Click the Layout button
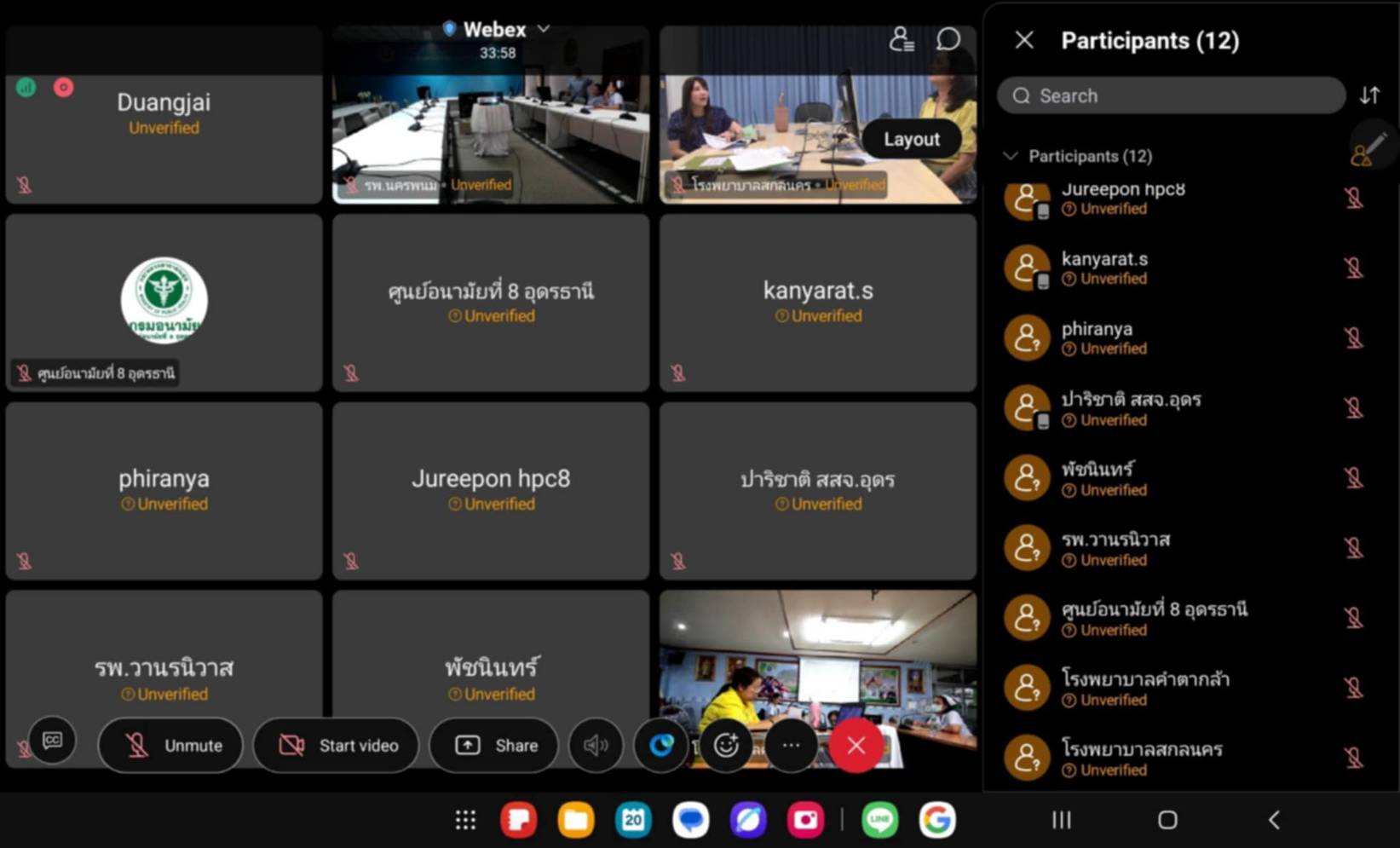The height and width of the screenshot is (848, 1400). (911, 139)
